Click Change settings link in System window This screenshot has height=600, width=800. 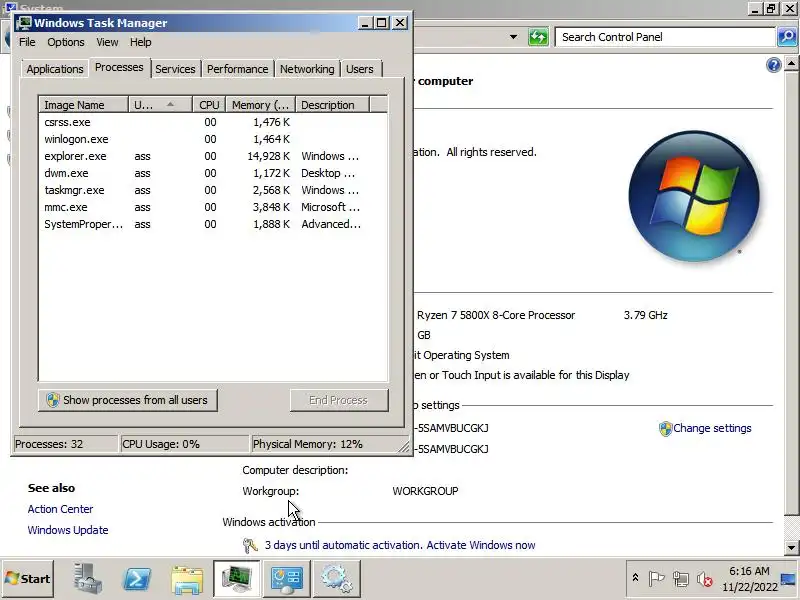click(x=712, y=428)
